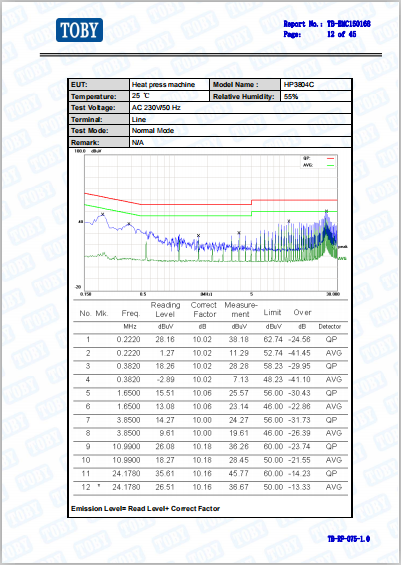
Task: Click over value -23.74
Action: pyautogui.click(x=299, y=446)
